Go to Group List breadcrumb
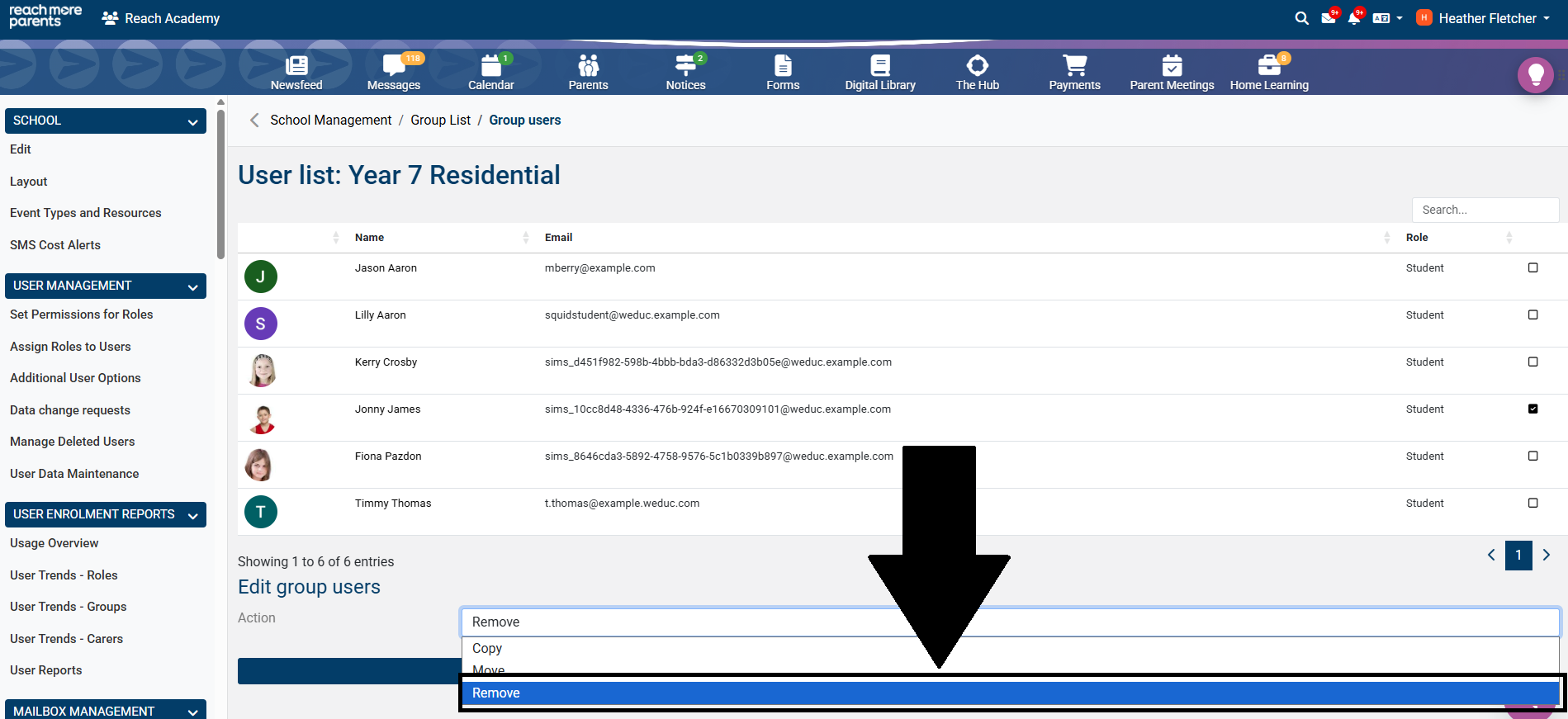 [440, 121]
